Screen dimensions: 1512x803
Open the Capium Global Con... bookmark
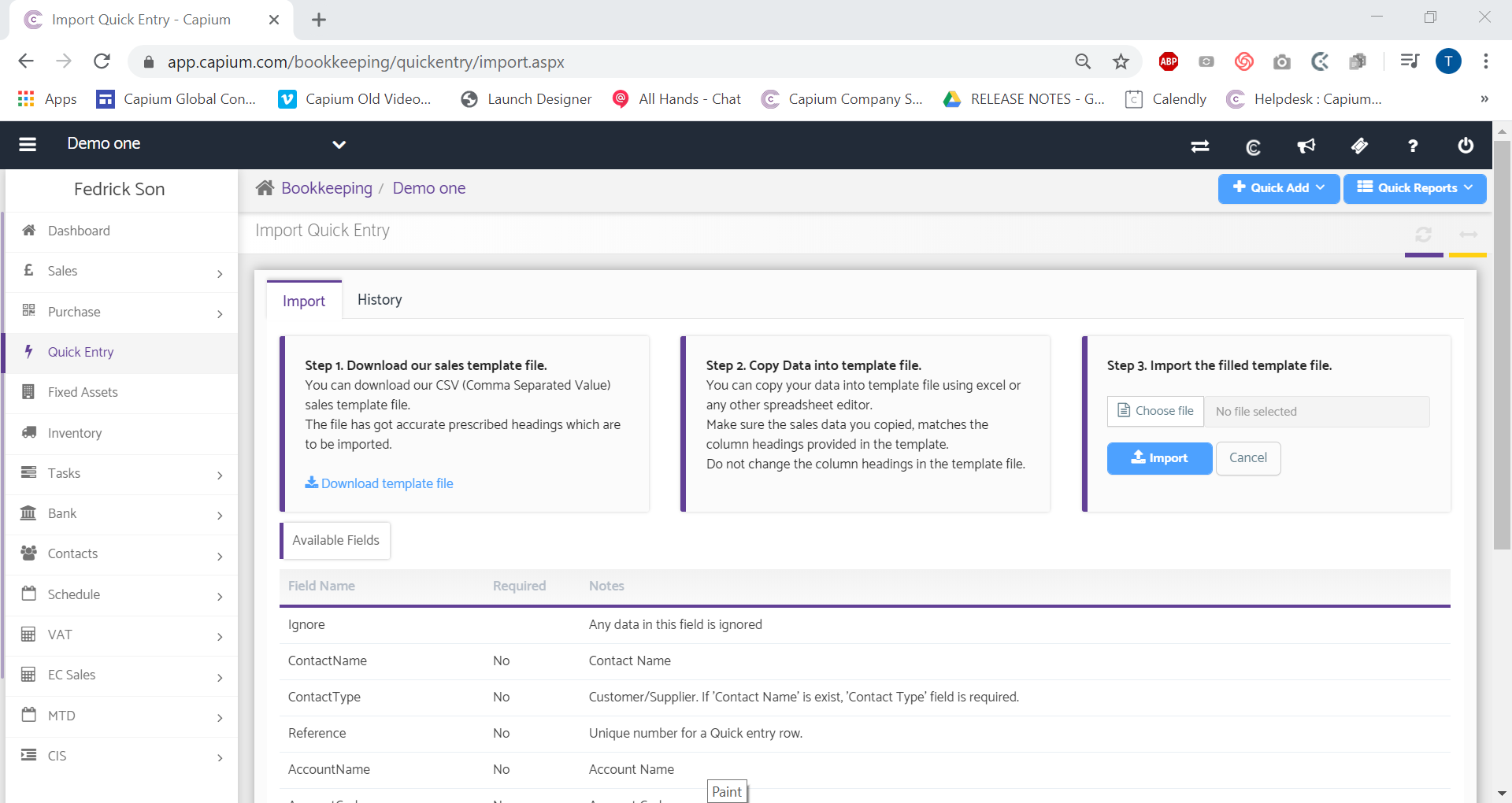pos(176,99)
